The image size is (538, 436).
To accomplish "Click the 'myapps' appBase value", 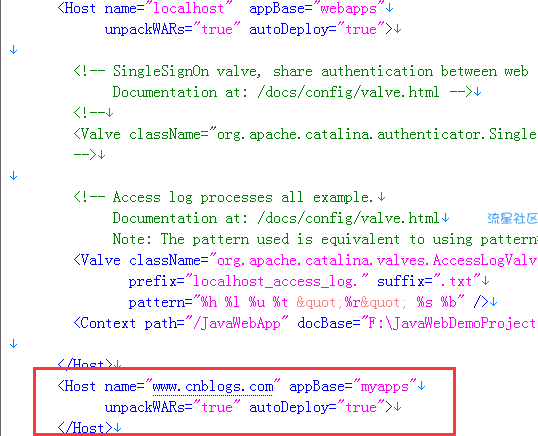I will [x=385, y=387].
